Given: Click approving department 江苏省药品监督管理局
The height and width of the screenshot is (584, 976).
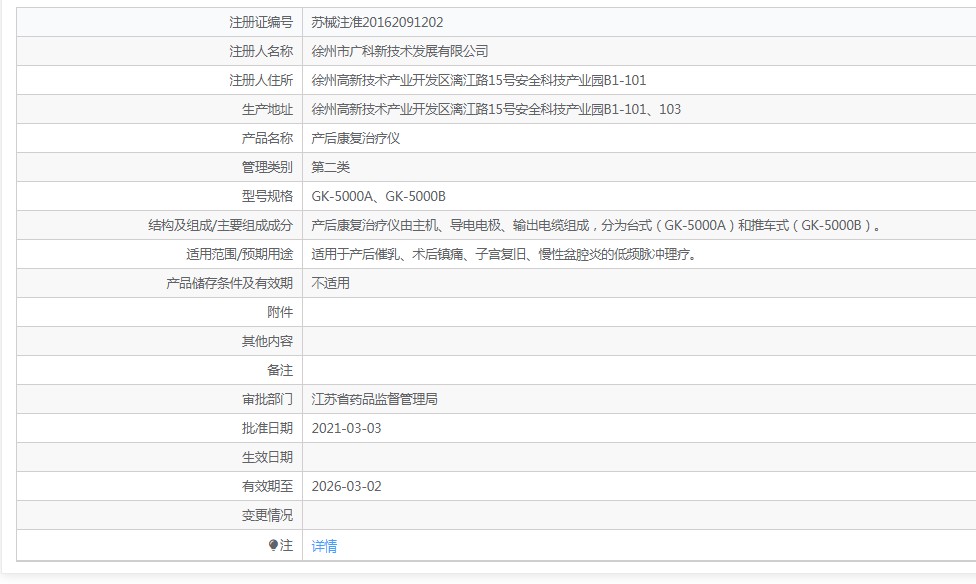Looking at the screenshot, I should [374, 399].
